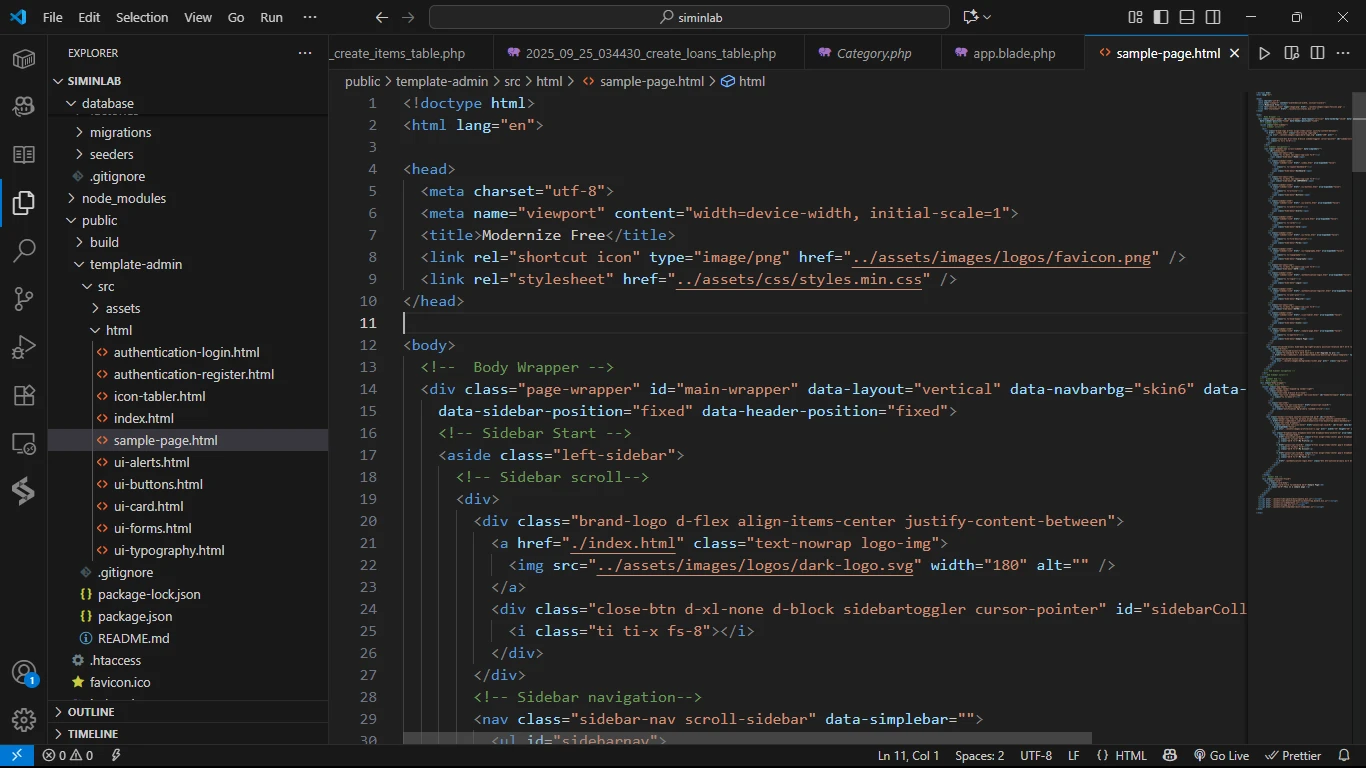Click the Split Editor Right icon
Image resolution: width=1366 pixels, height=768 pixels.
(1317, 53)
